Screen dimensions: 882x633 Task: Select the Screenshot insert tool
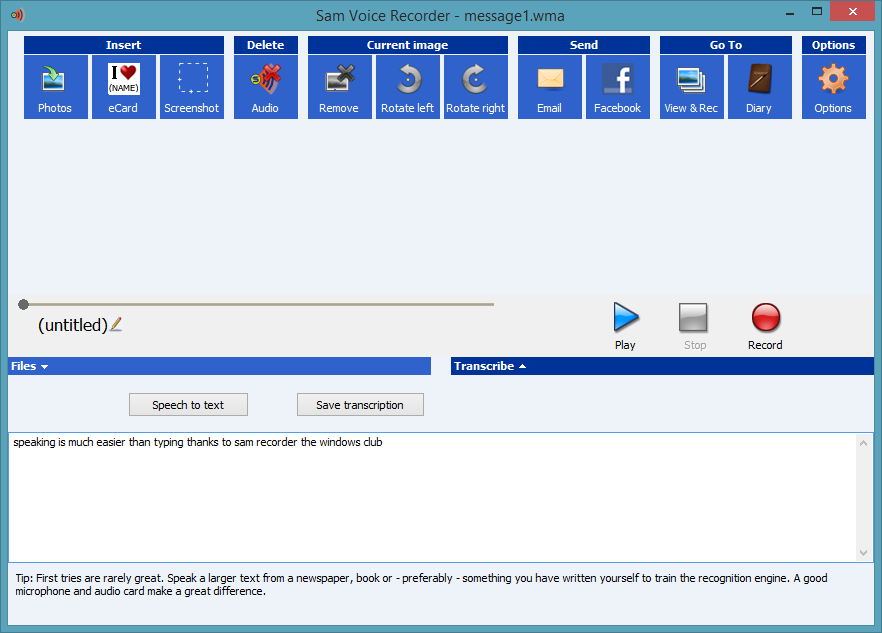[x=192, y=87]
